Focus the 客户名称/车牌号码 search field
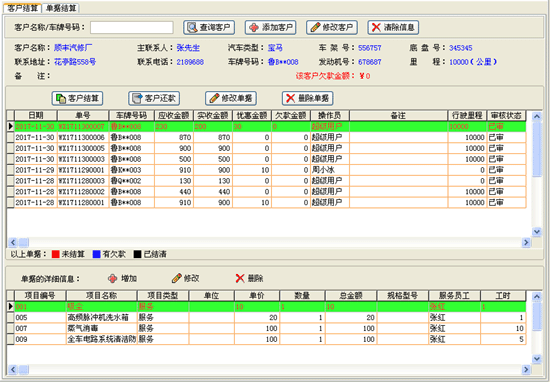This screenshot has width=550, height=382. 132,27
